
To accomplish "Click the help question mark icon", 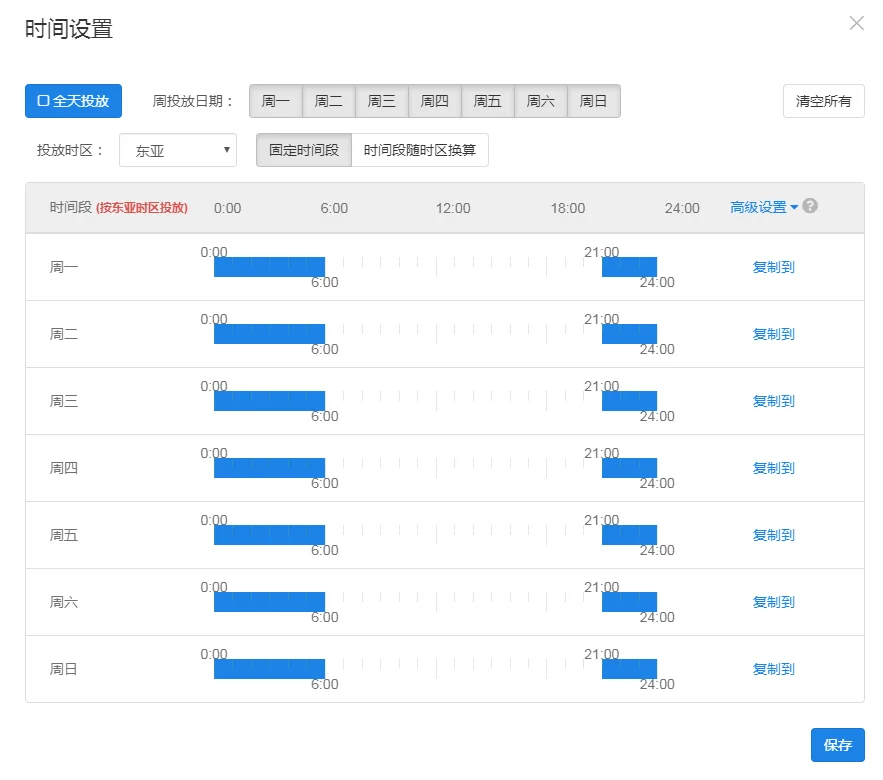I will click(810, 206).
